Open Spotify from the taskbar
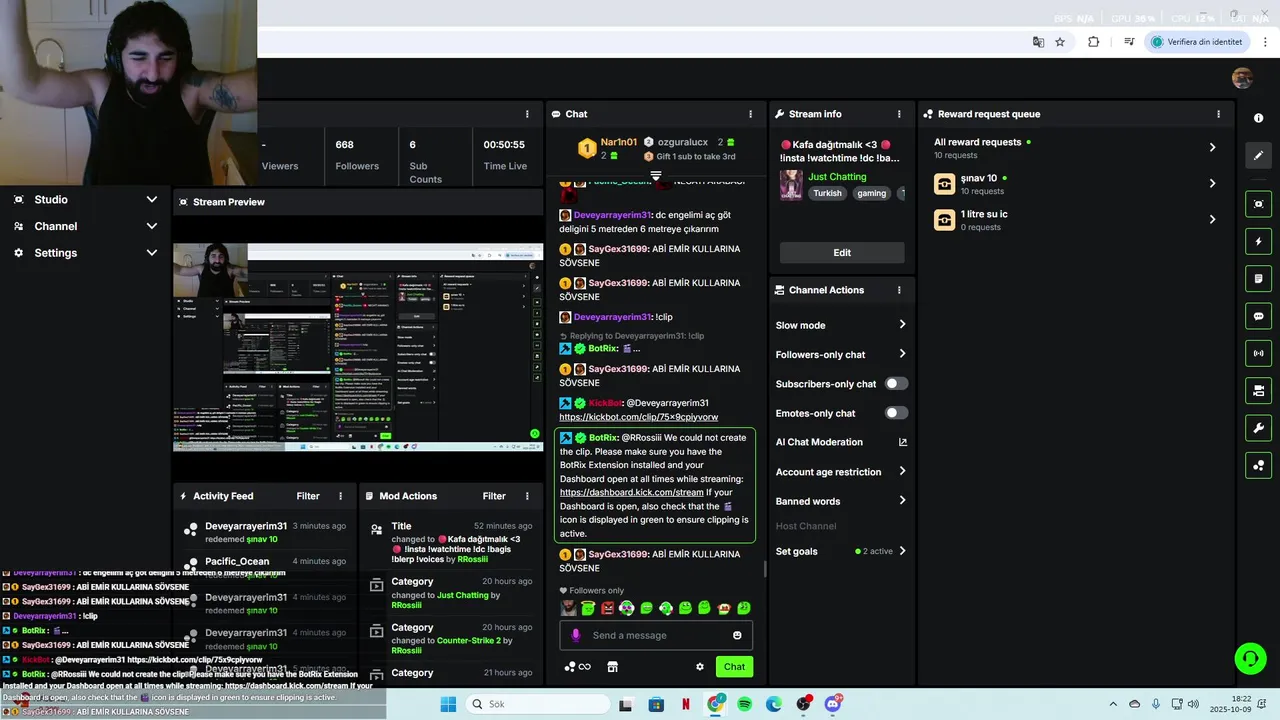The image size is (1280, 720). [x=744, y=704]
